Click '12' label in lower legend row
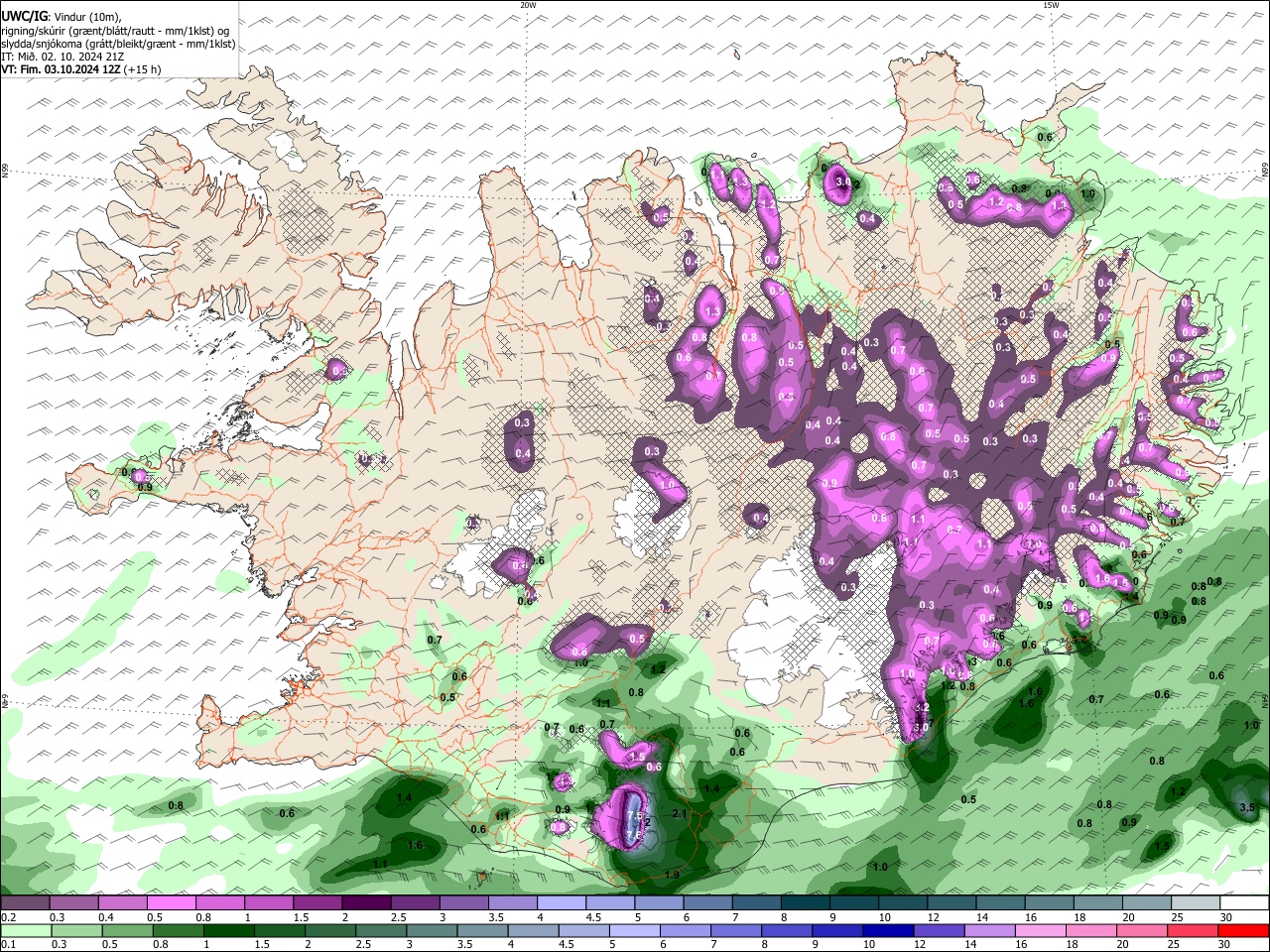The width and height of the screenshot is (1270, 952). tap(920, 944)
